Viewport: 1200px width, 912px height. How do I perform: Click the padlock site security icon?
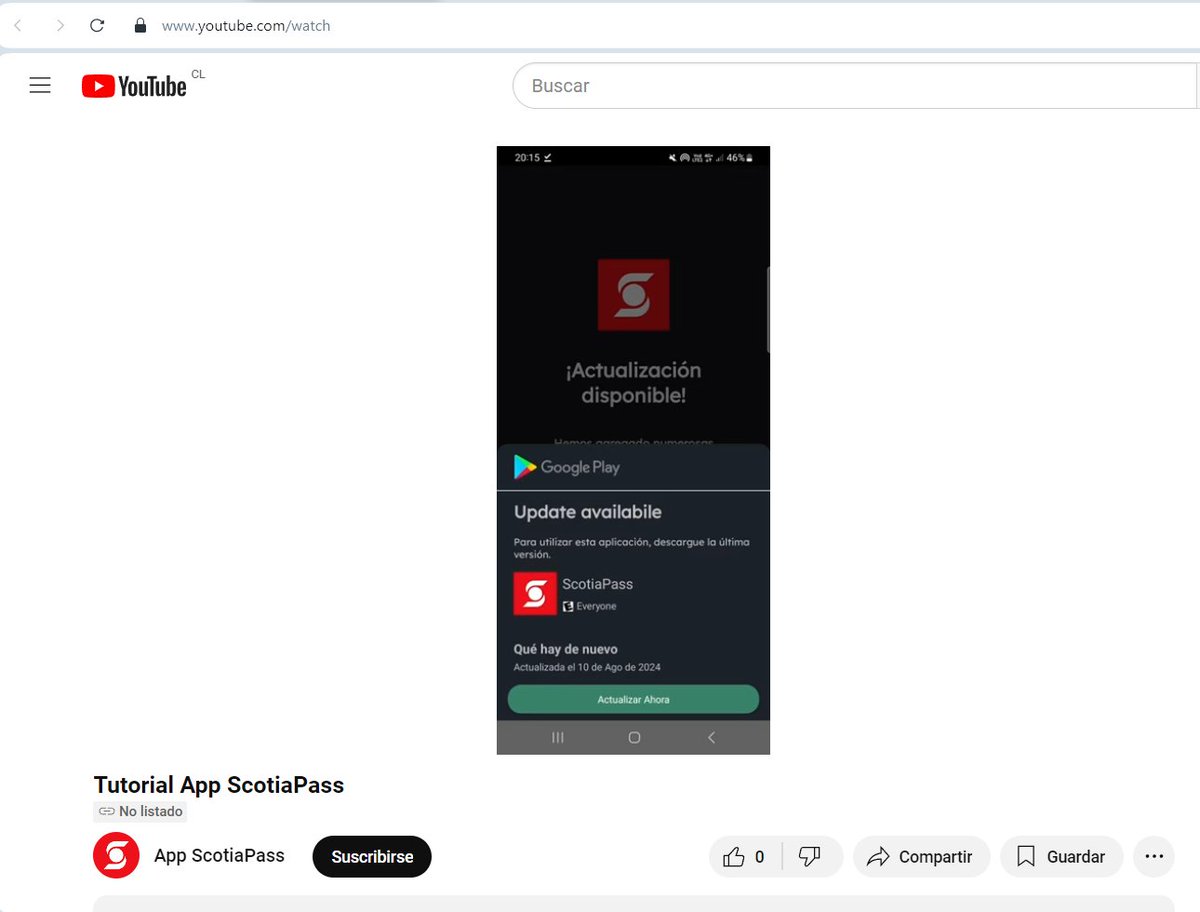coord(140,26)
